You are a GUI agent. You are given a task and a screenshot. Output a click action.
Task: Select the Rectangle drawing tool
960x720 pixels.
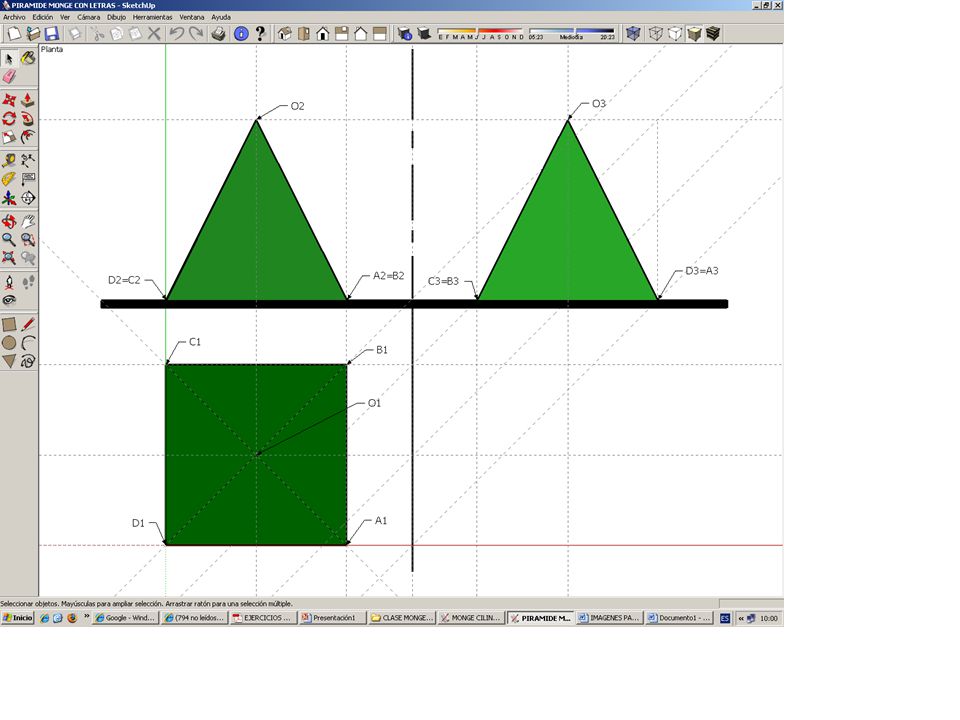[9, 324]
